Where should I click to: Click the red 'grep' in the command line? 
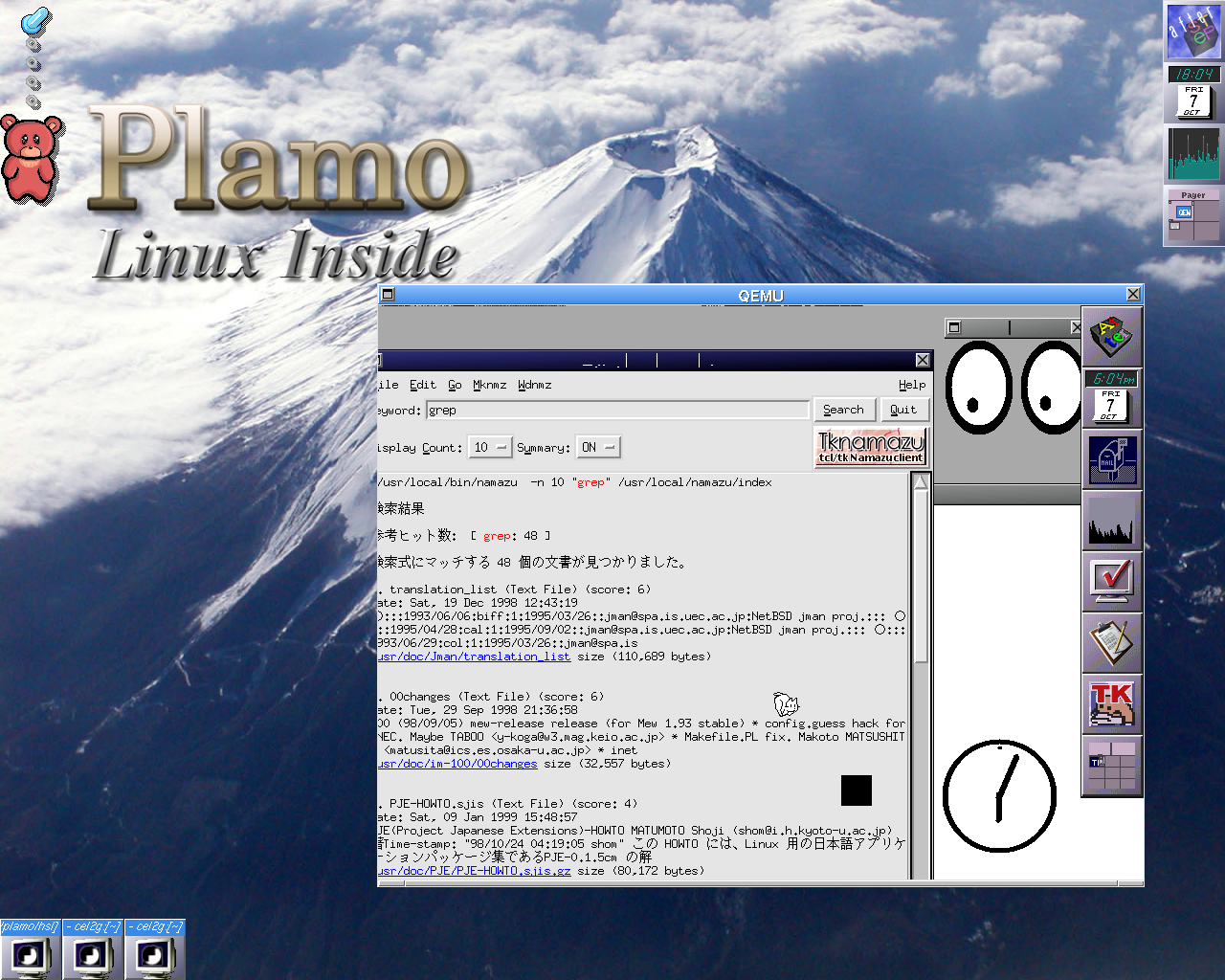(x=590, y=482)
